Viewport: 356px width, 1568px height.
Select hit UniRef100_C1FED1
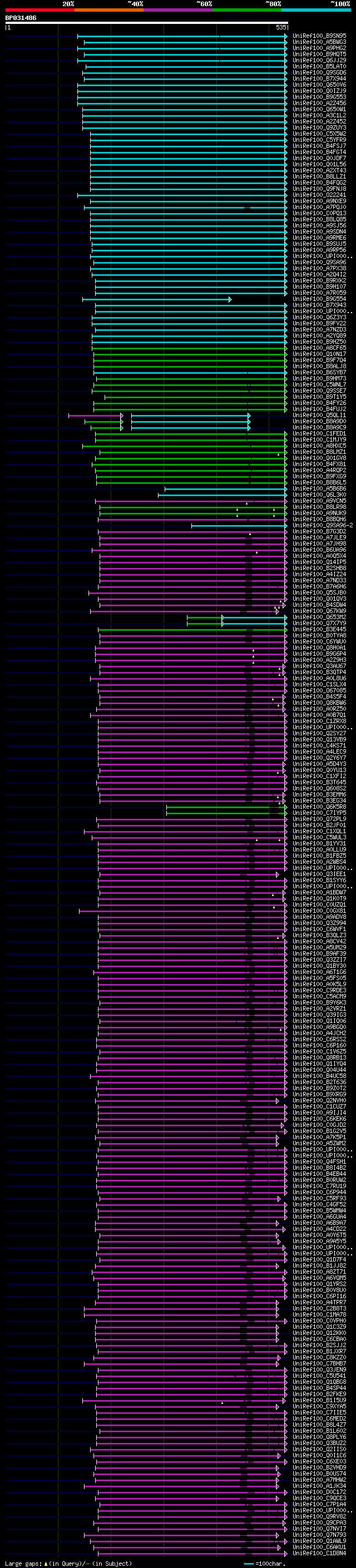click(x=319, y=433)
